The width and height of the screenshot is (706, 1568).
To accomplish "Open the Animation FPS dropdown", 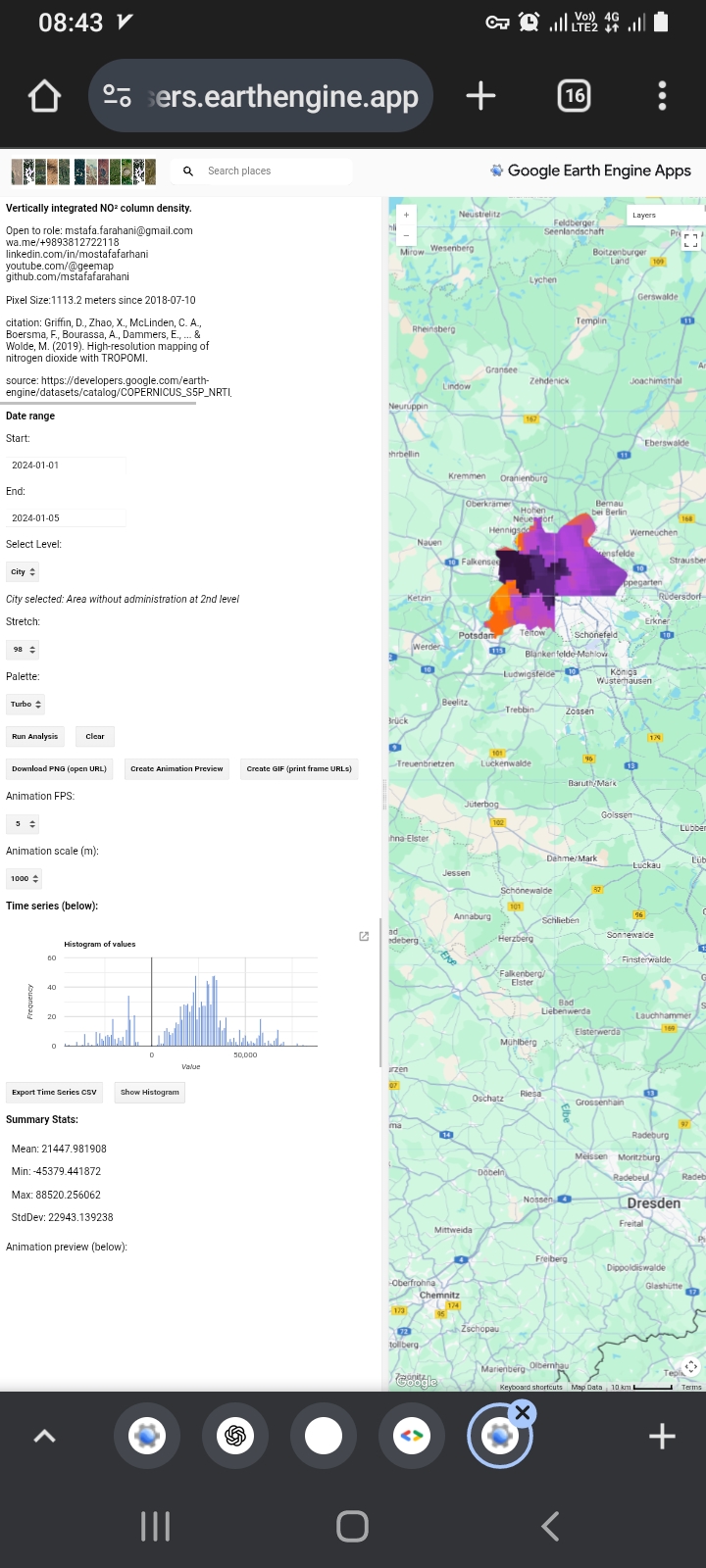I will point(23,824).
